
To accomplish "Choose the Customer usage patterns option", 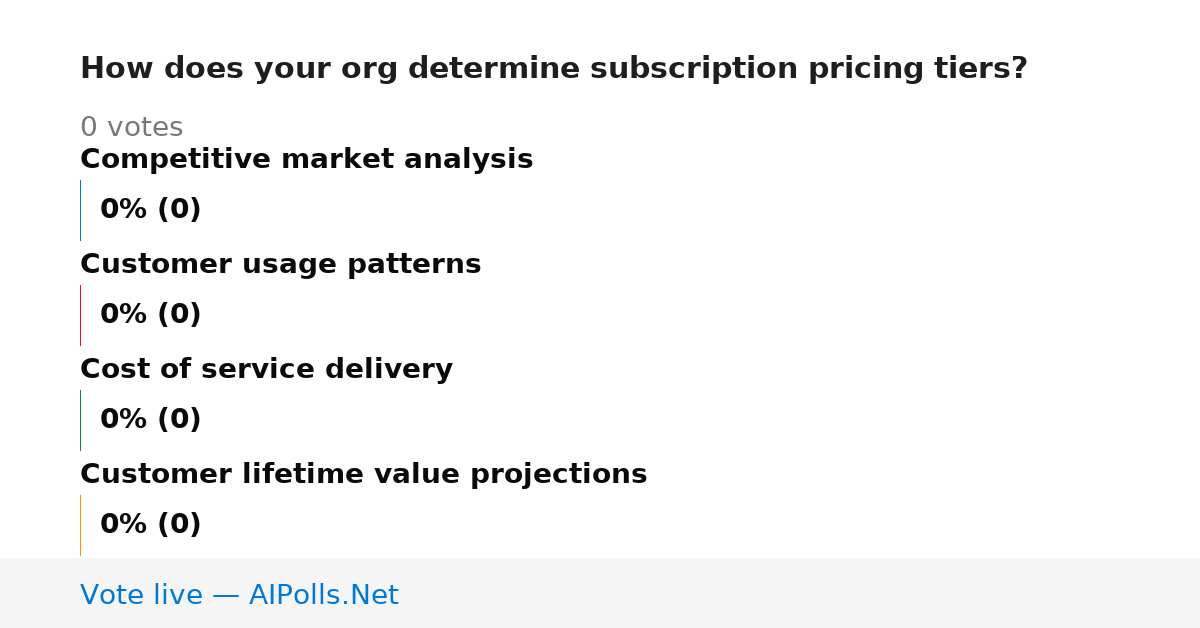I will 280,264.
